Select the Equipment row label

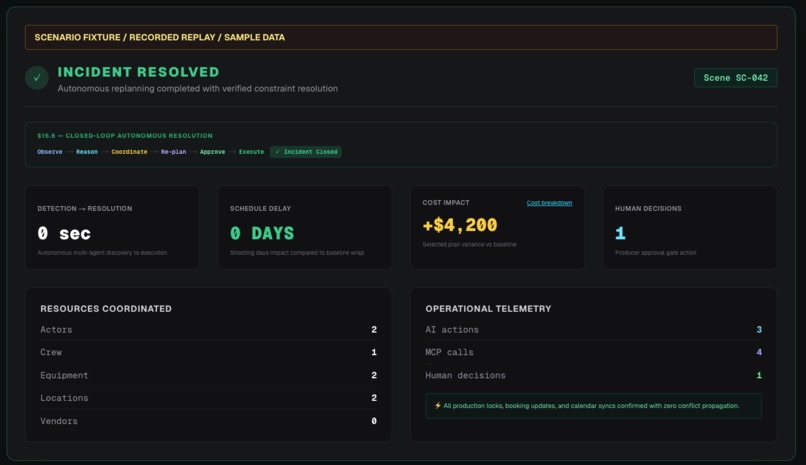tap(64, 376)
